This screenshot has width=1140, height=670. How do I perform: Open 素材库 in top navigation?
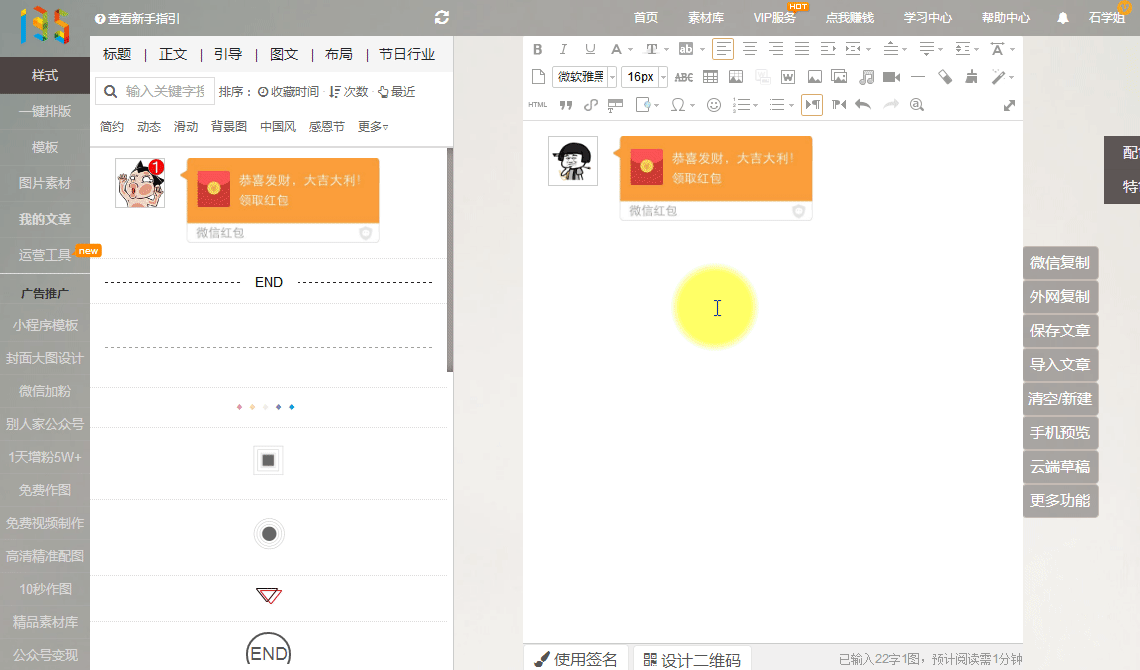coord(706,18)
